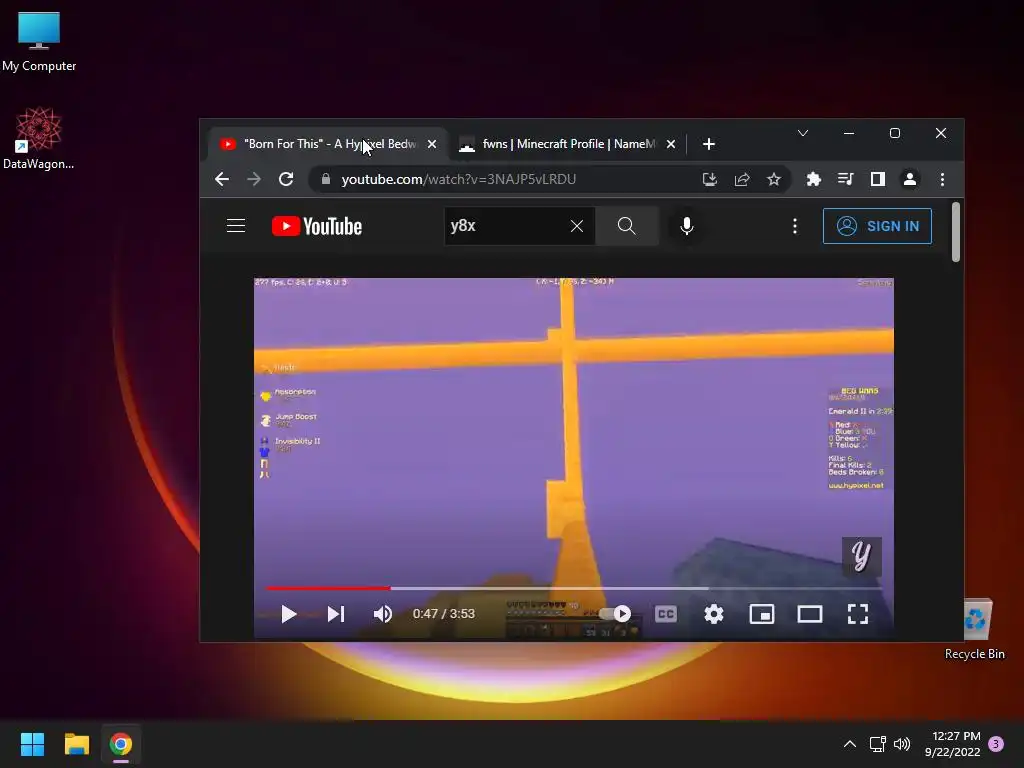This screenshot has height=768, width=1024.
Task: Close the fwns NameMC tab
Action: (x=671, y=144)
